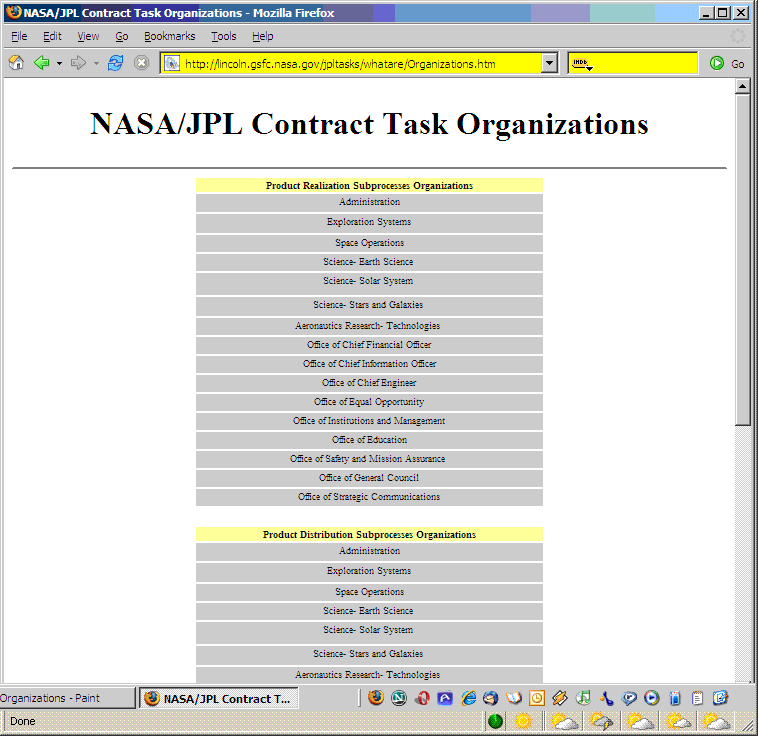758x736 pixels.
Task: Click Product Distribution Subprocesses Organizations header
Action: 369,534
